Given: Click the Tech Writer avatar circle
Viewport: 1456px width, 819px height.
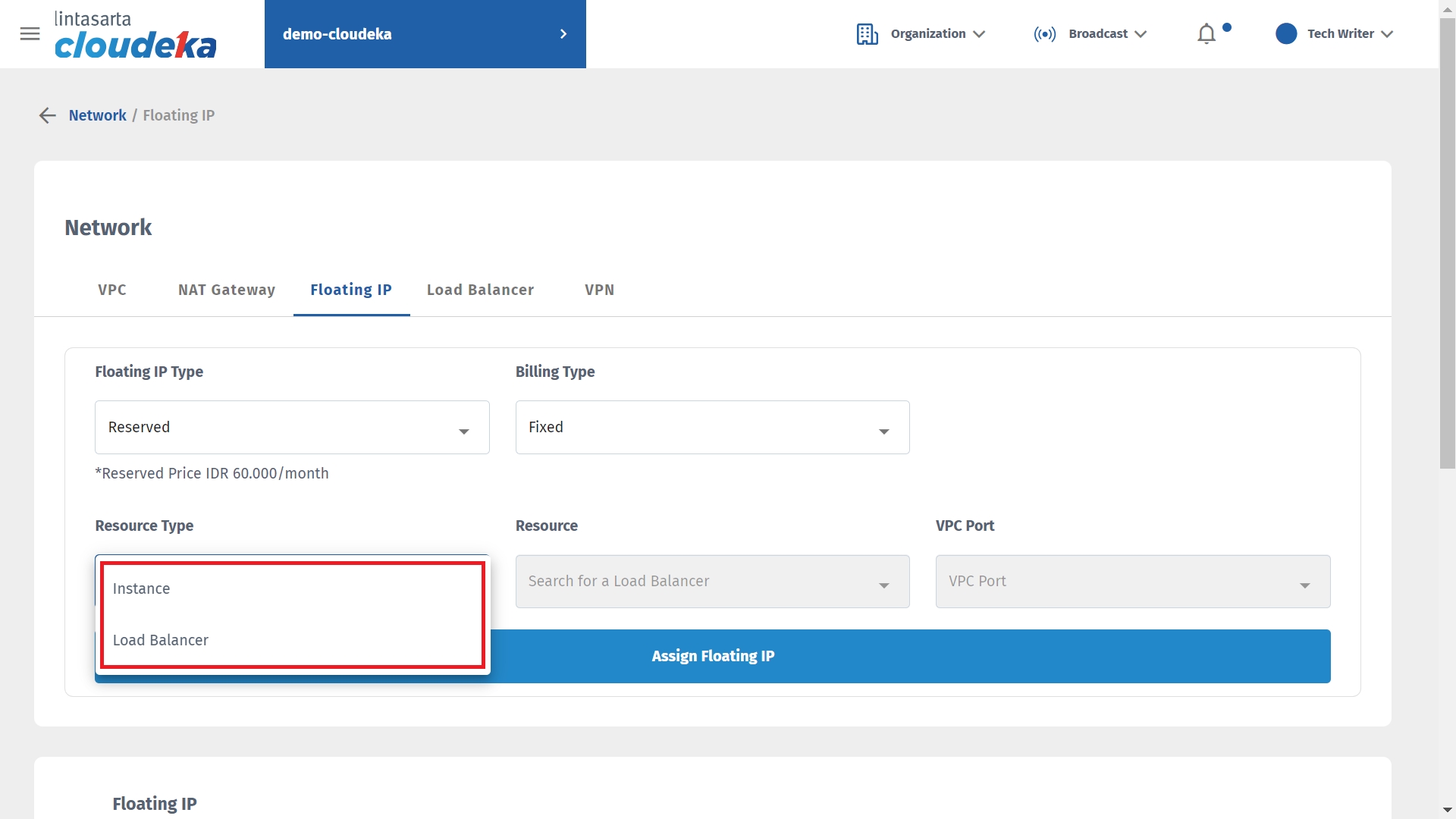Looking at the screenshot, I should click(1286, 34).
